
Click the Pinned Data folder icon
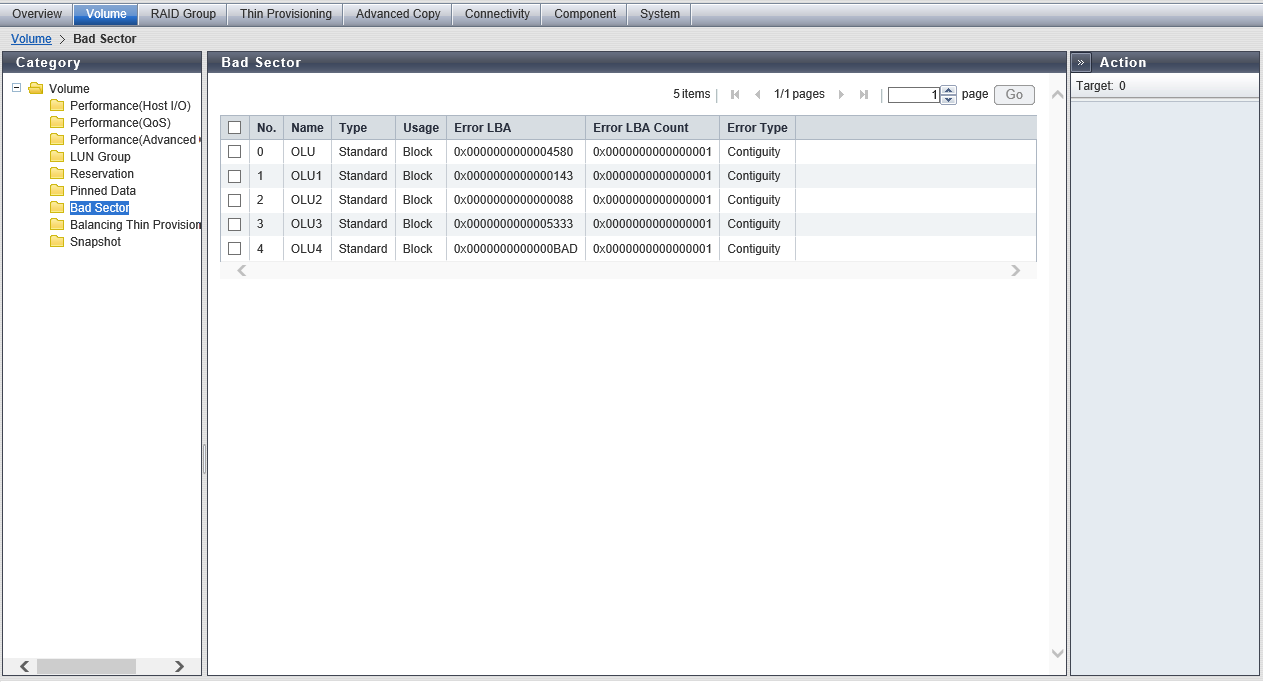(x=57, y=191)
